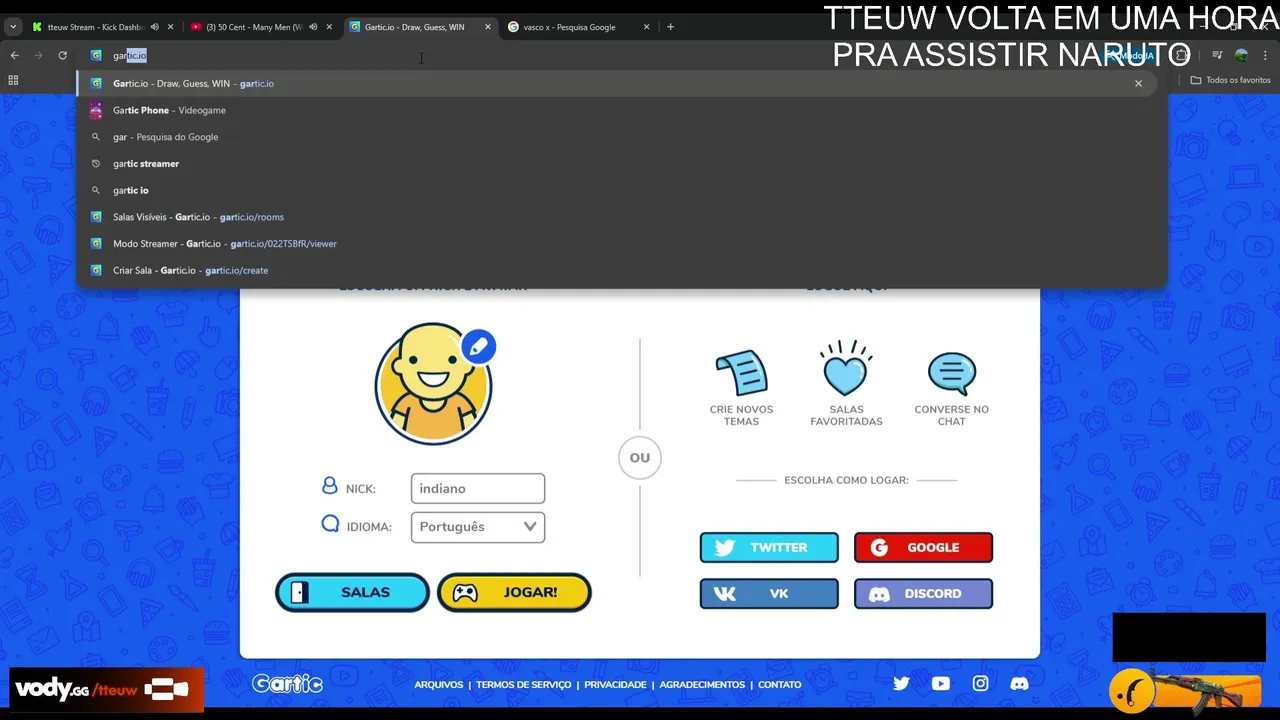
Task: Log in with the TWITTER button
Action: click(x=769, y=547)
